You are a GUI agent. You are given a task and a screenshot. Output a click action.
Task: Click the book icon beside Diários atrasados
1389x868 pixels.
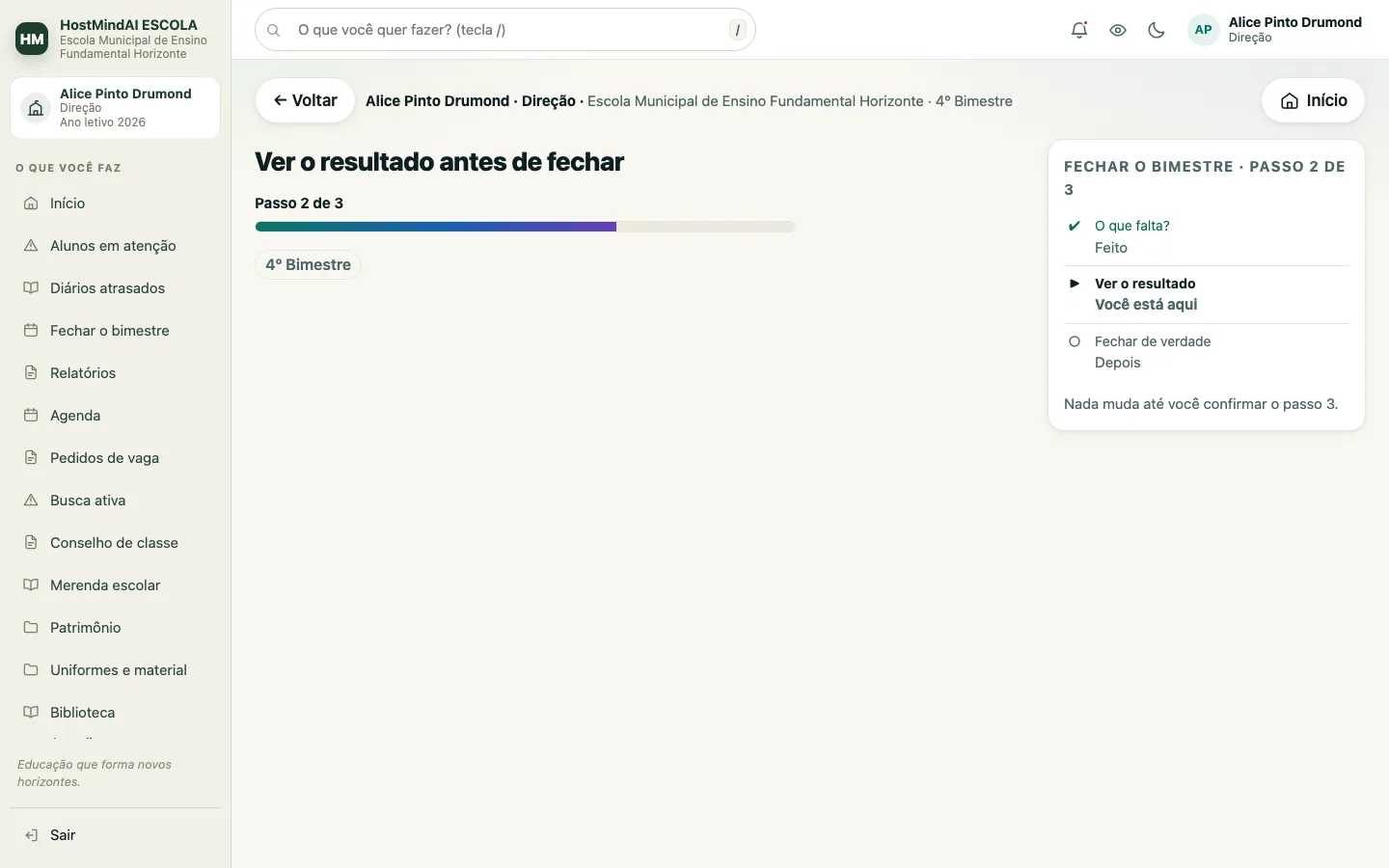click(31, 288)
